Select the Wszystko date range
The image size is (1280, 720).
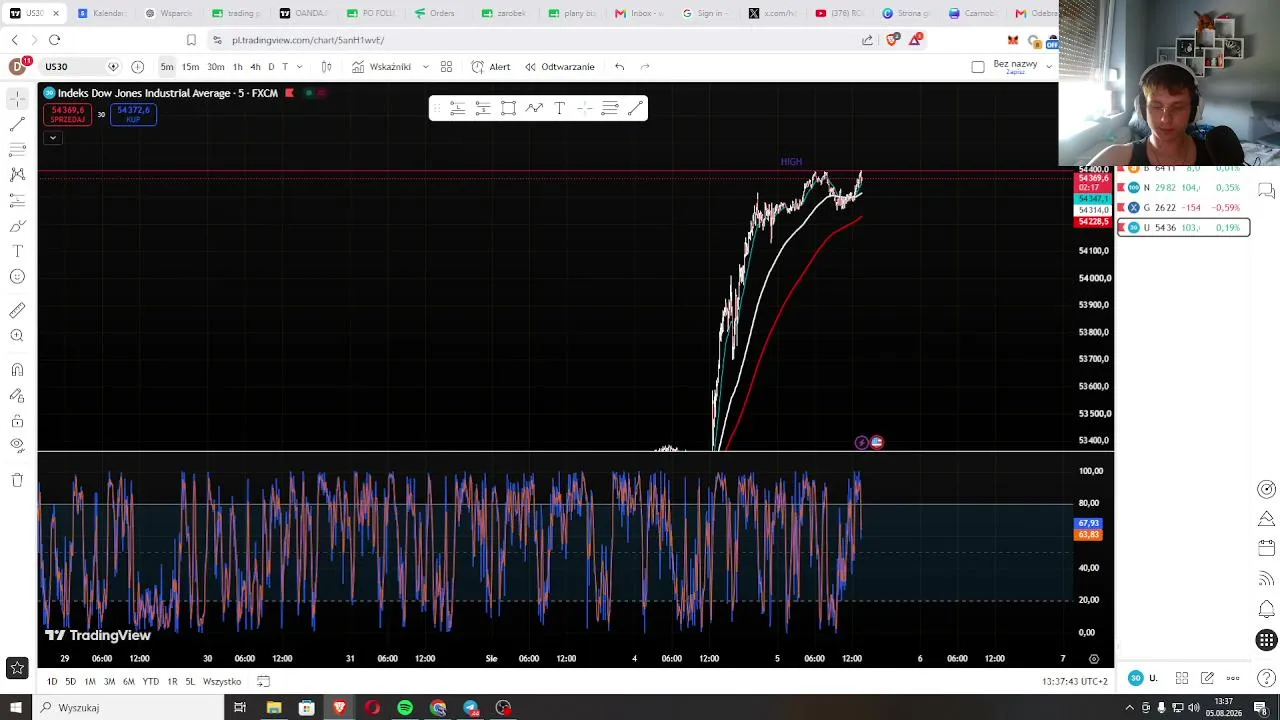tap(222, 682)
